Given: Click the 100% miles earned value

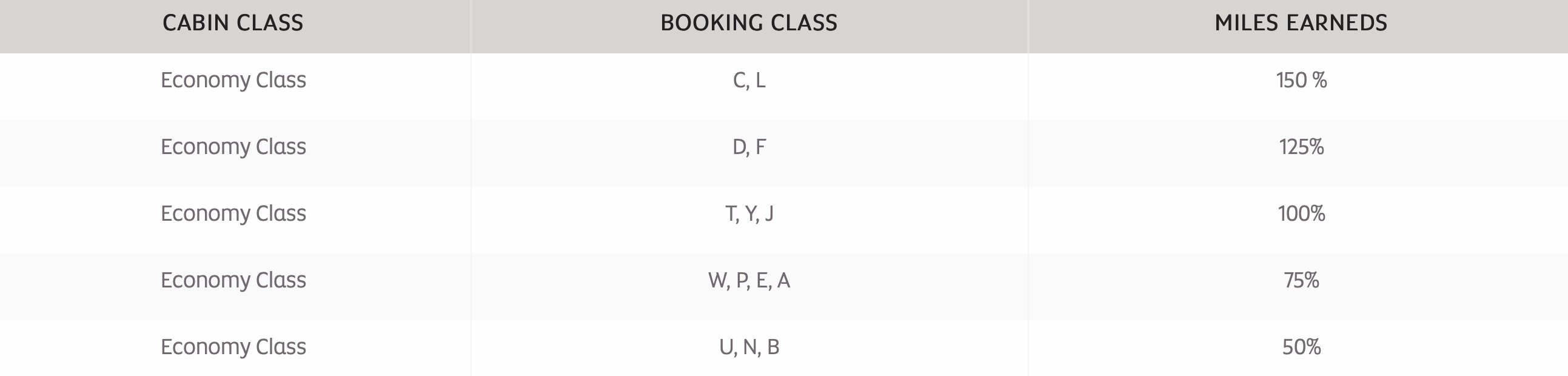Looking at the screenshot, I should click(1301, 213).
